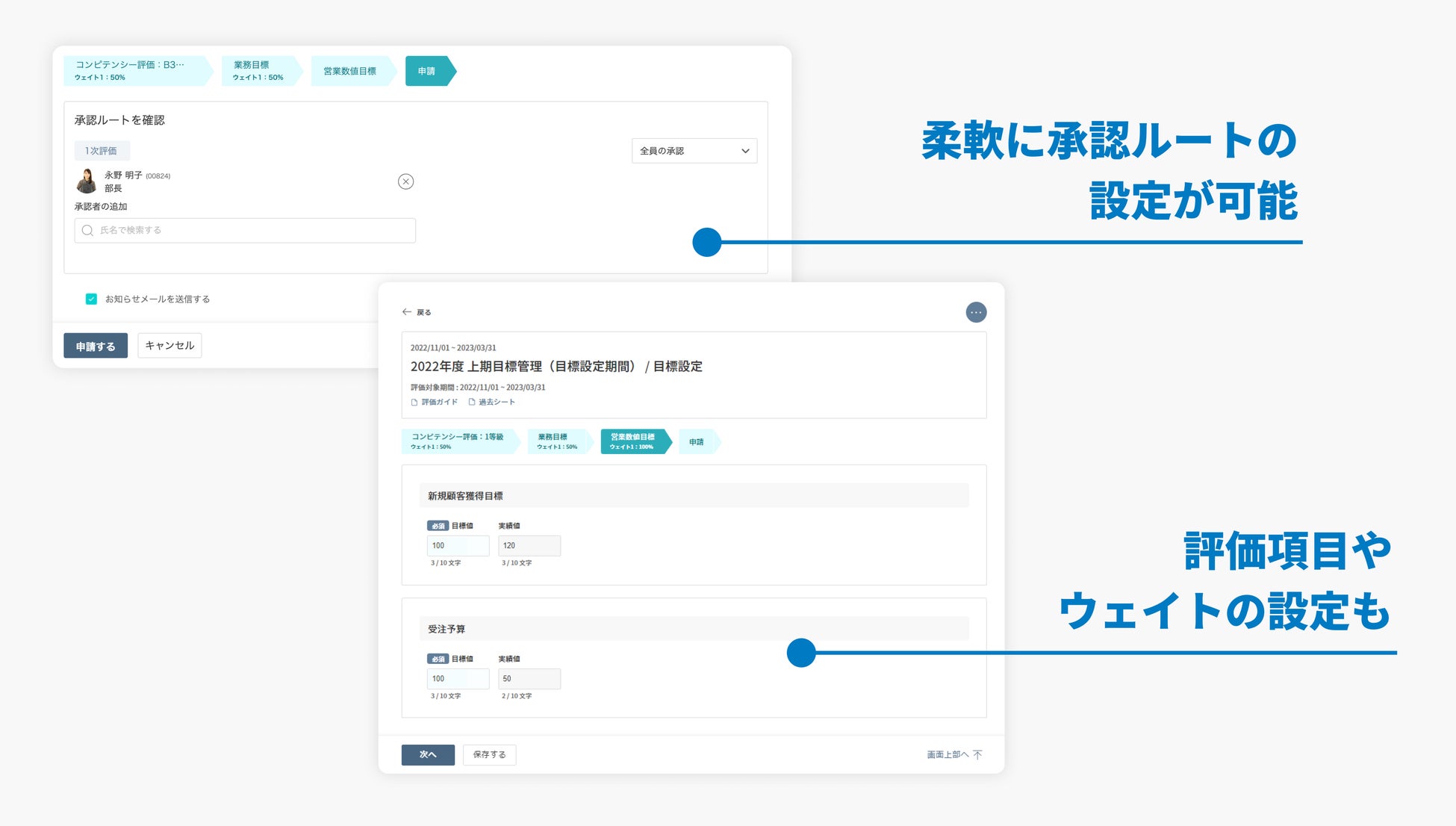Select the 申請 step tab in upper panel
This screenshot has width=1456, height=826.
[427, 71]
